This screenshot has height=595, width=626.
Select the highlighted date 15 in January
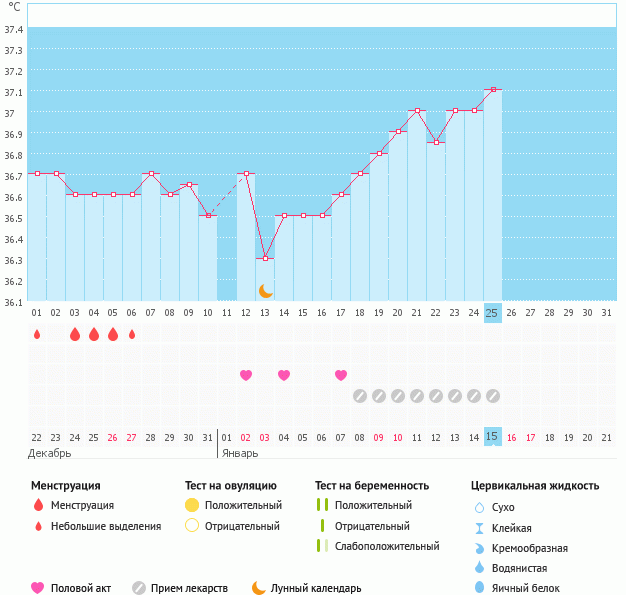(x=492, y=437)
